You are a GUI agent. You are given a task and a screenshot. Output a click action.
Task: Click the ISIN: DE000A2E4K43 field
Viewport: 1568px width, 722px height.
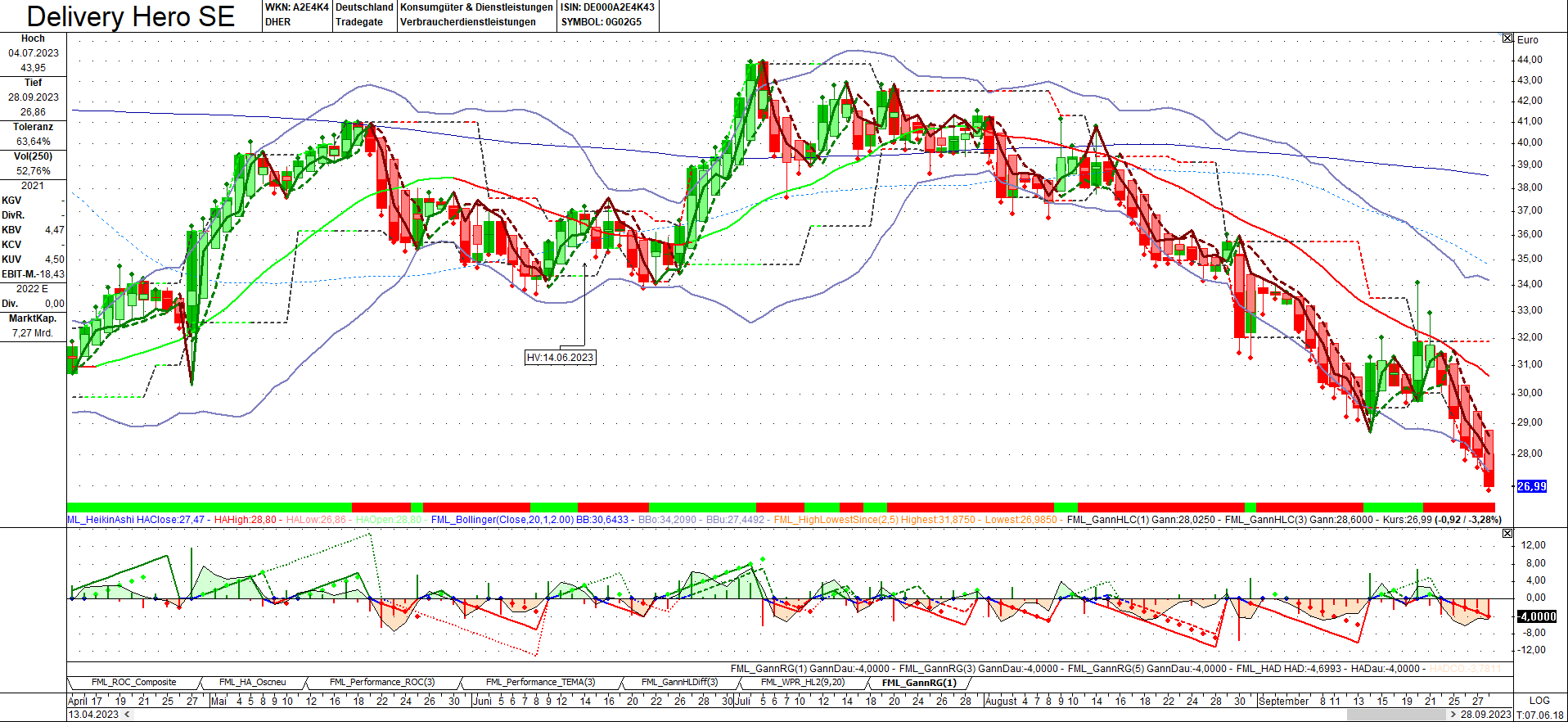pyautogui.click(x=607, y=7)
